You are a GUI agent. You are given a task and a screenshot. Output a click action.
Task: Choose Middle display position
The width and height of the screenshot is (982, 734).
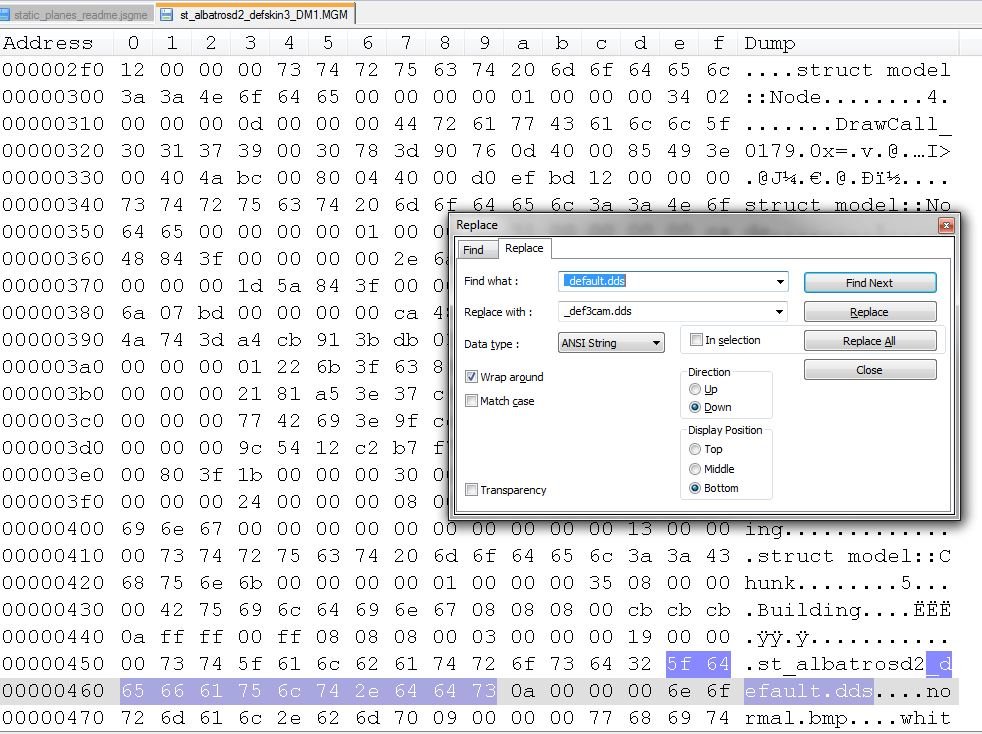[x=695, y=469]
